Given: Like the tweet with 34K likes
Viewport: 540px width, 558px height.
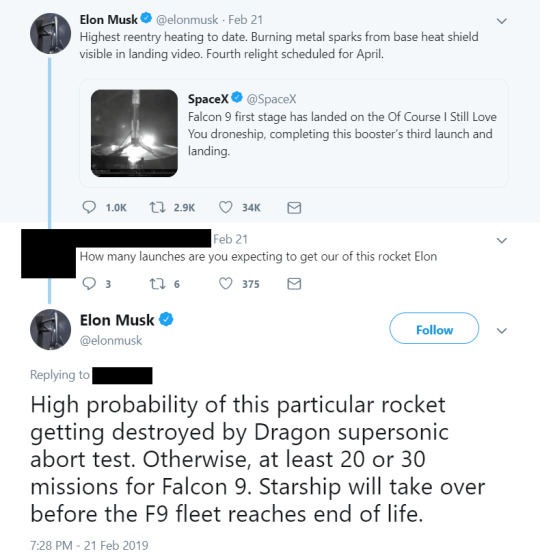Looking at the screenshot, I should pyautogui.click(x=225, y=207).
